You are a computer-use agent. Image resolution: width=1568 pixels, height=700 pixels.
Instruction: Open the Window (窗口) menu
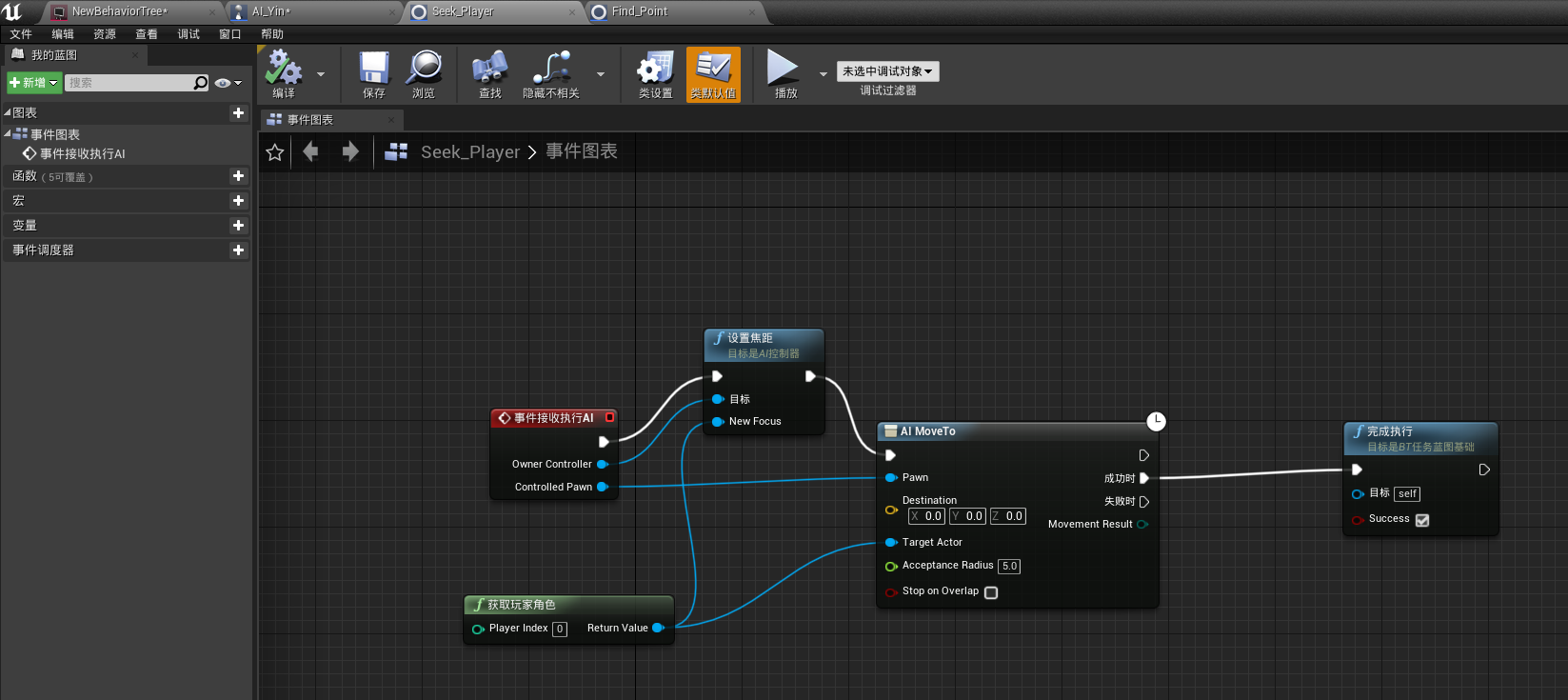pos(230,34)
